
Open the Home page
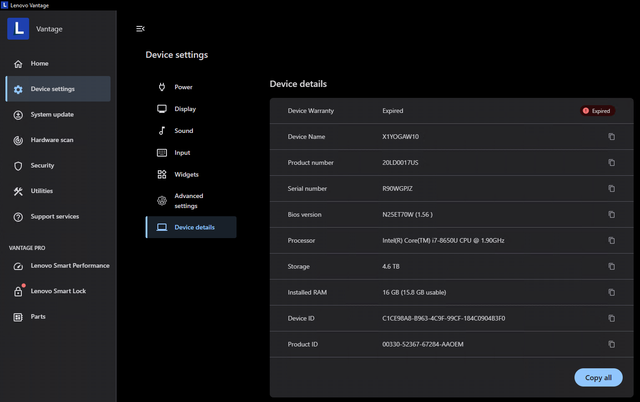point(58,64)
